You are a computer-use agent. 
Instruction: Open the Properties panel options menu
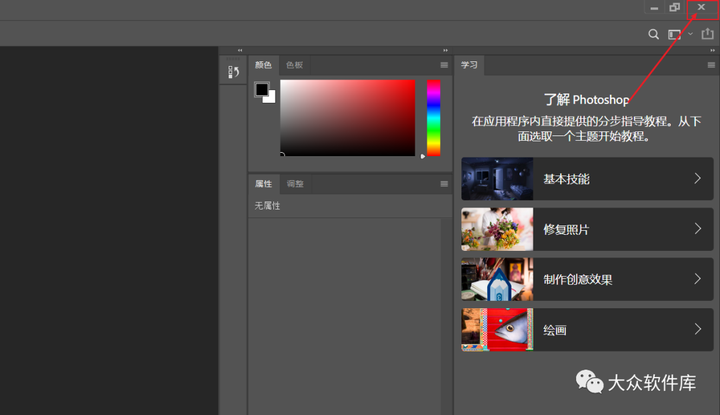444,184
